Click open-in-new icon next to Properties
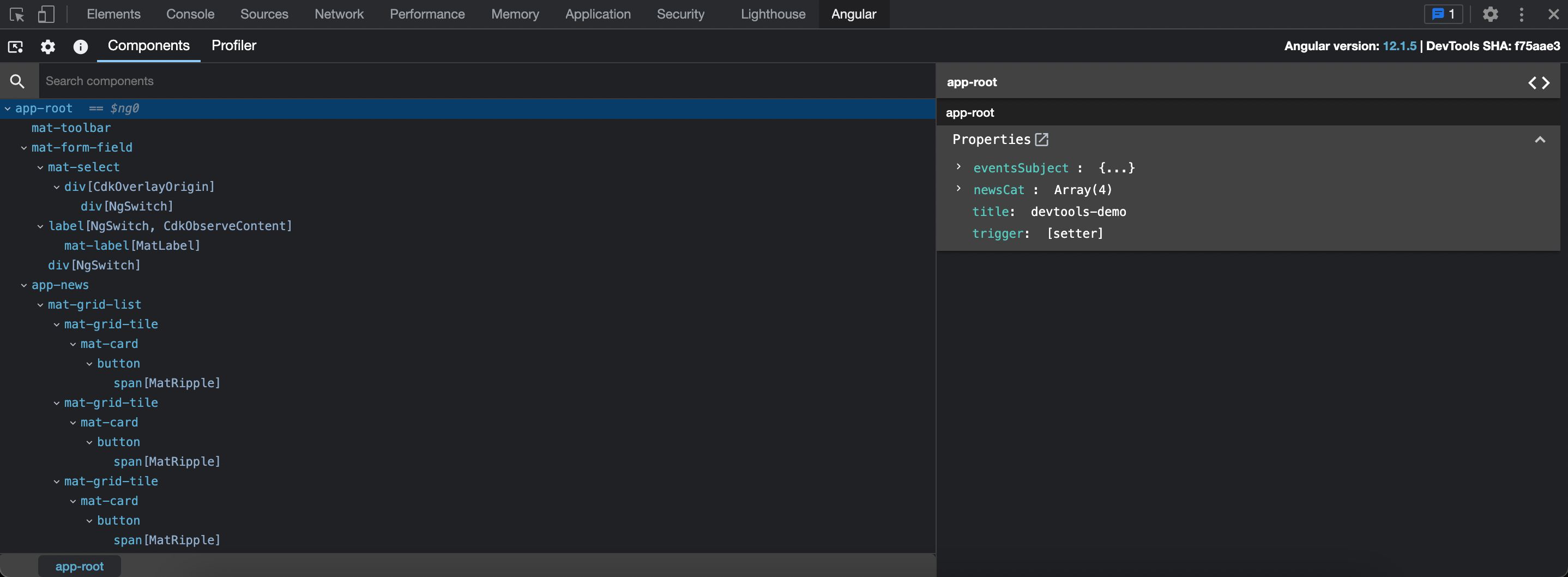Image resolution: width=1568 pixels, height=577 pixels. 1041,140
